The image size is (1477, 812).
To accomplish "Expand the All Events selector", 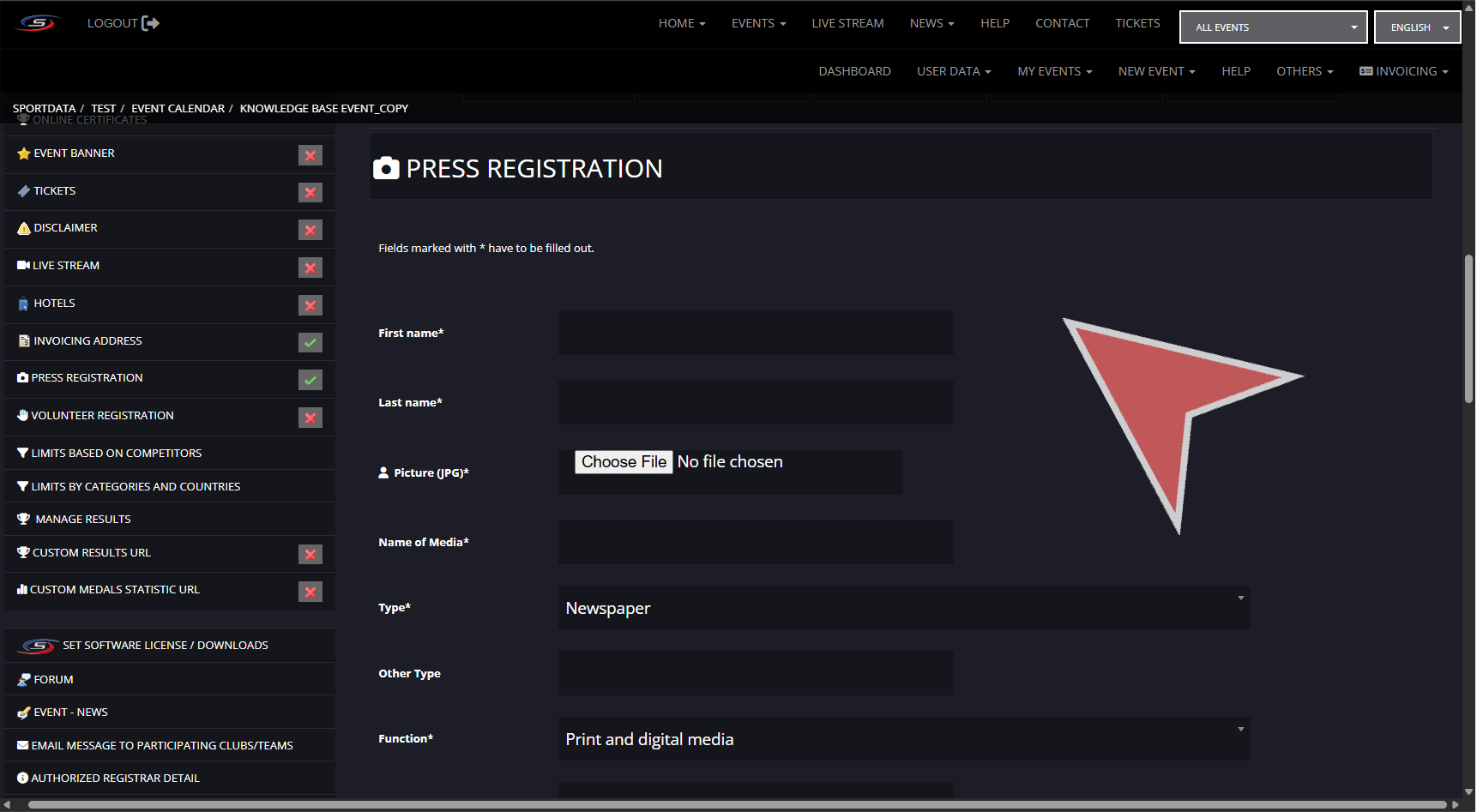I will (1273, 27).
